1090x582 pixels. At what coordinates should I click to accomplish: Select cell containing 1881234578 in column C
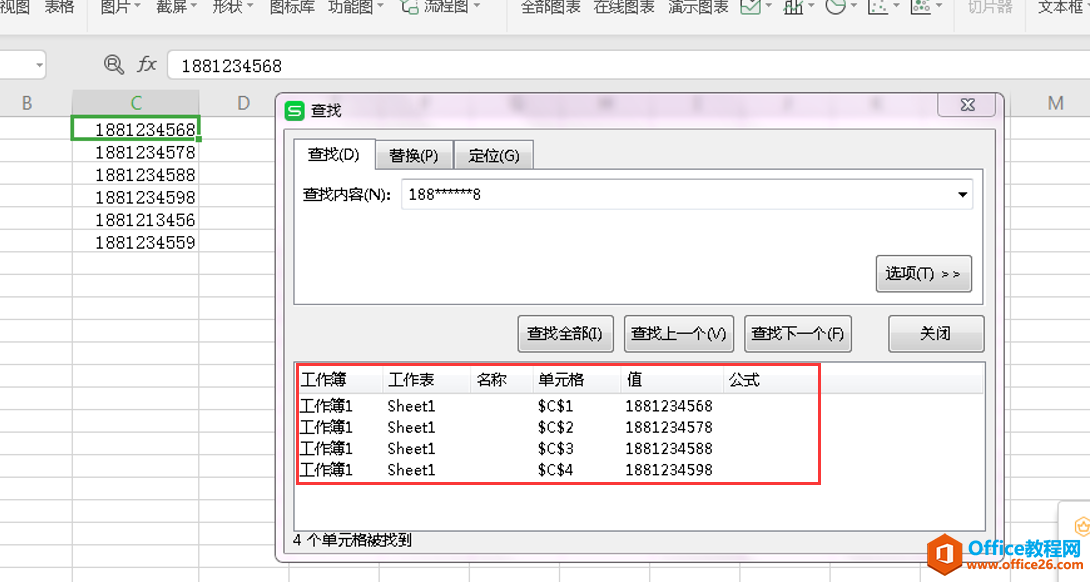[x=136, y=152]
